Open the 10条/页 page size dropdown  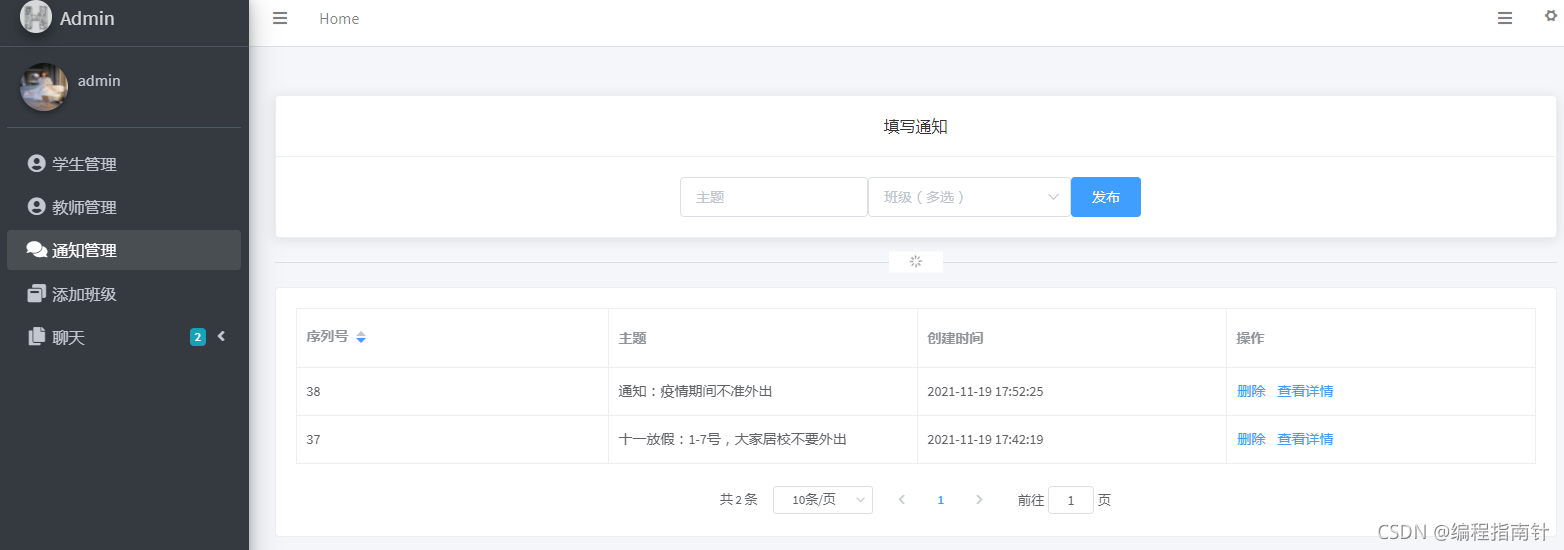pyautogui.click(x=823, y=500)
